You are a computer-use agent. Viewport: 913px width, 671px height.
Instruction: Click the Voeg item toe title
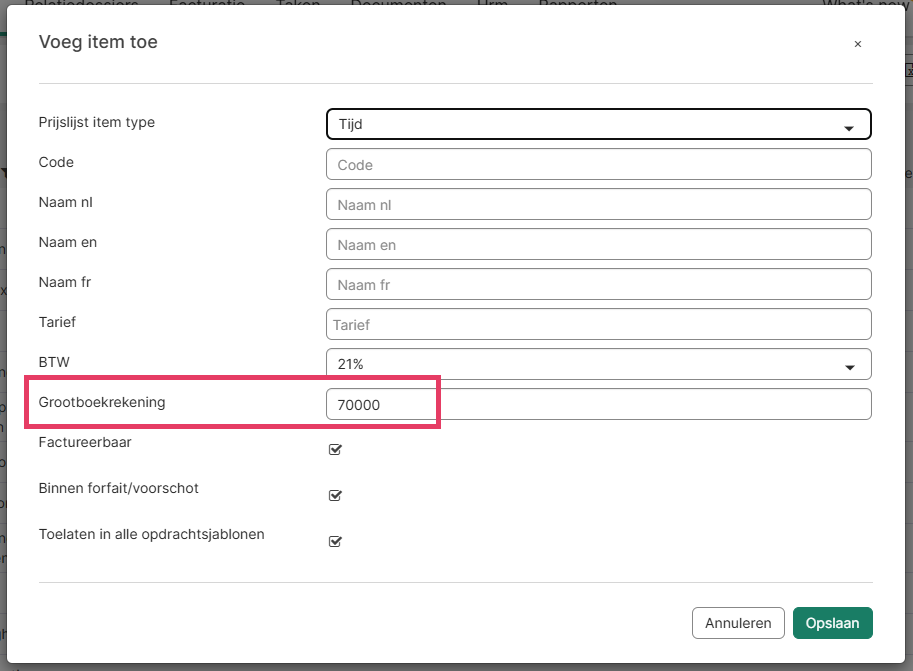click(98, 42)
